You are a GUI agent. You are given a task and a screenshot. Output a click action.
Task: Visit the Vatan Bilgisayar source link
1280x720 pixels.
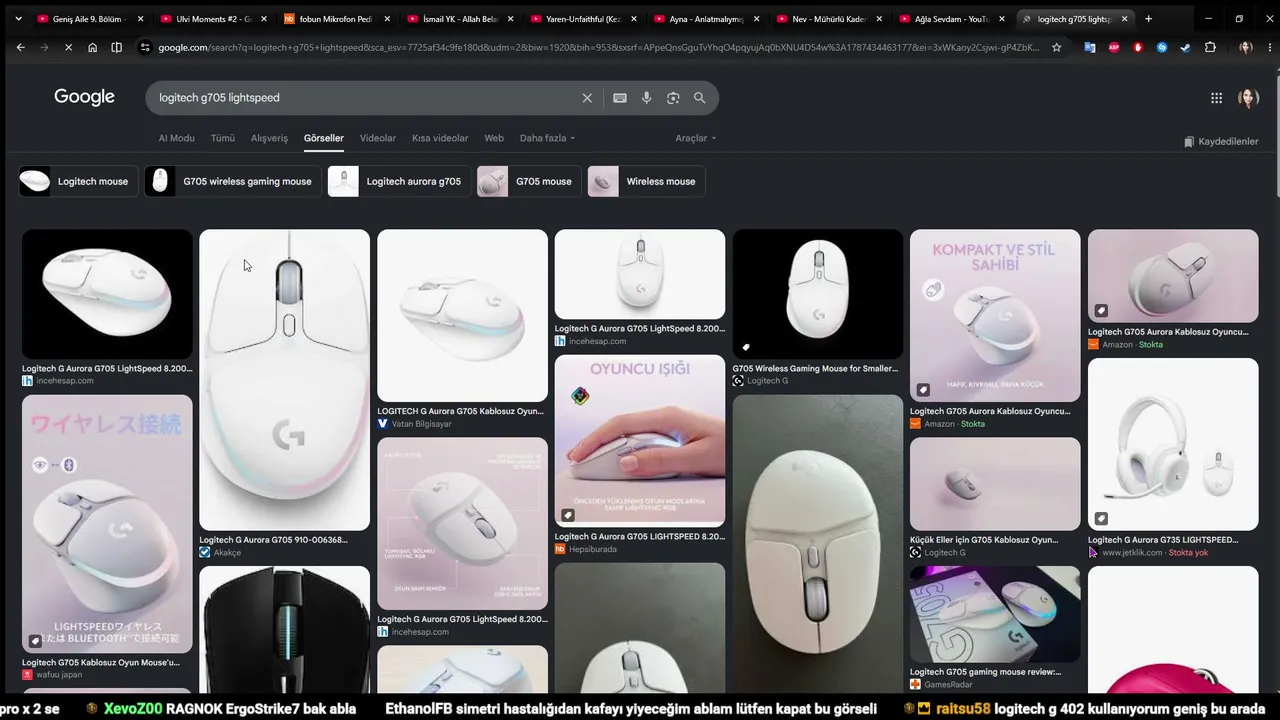(421, 424)
